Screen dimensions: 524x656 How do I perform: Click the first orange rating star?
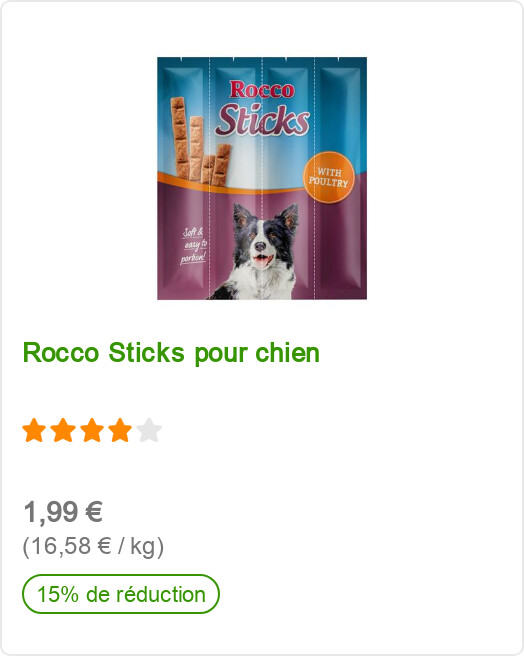(x=34, y=430)
